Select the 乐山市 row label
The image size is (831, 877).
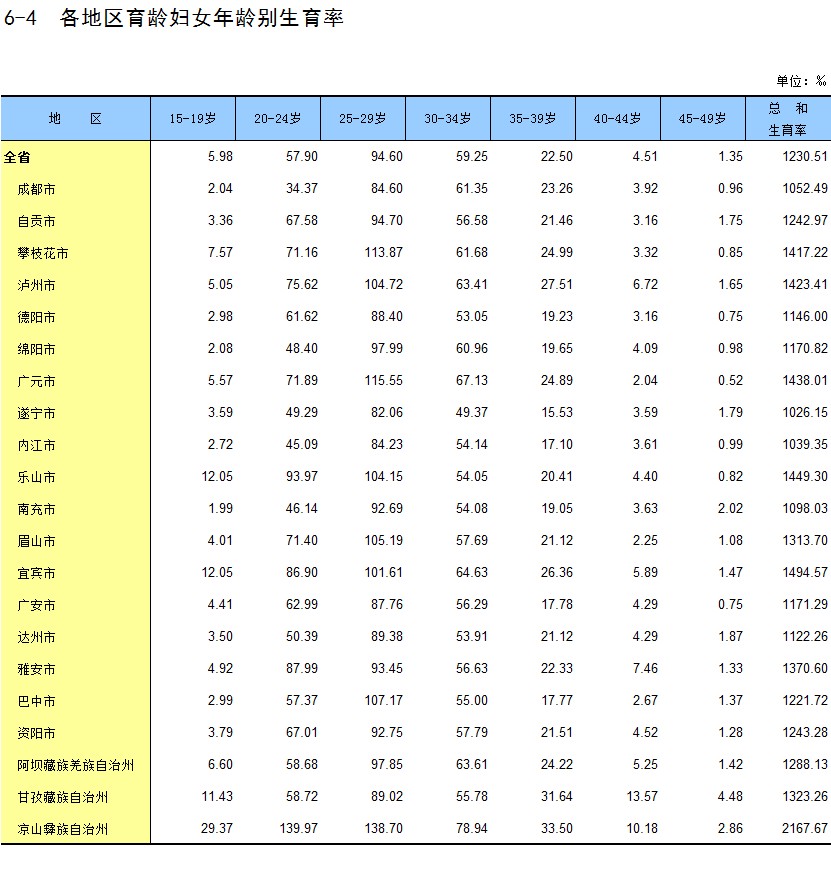coord(36,477)
